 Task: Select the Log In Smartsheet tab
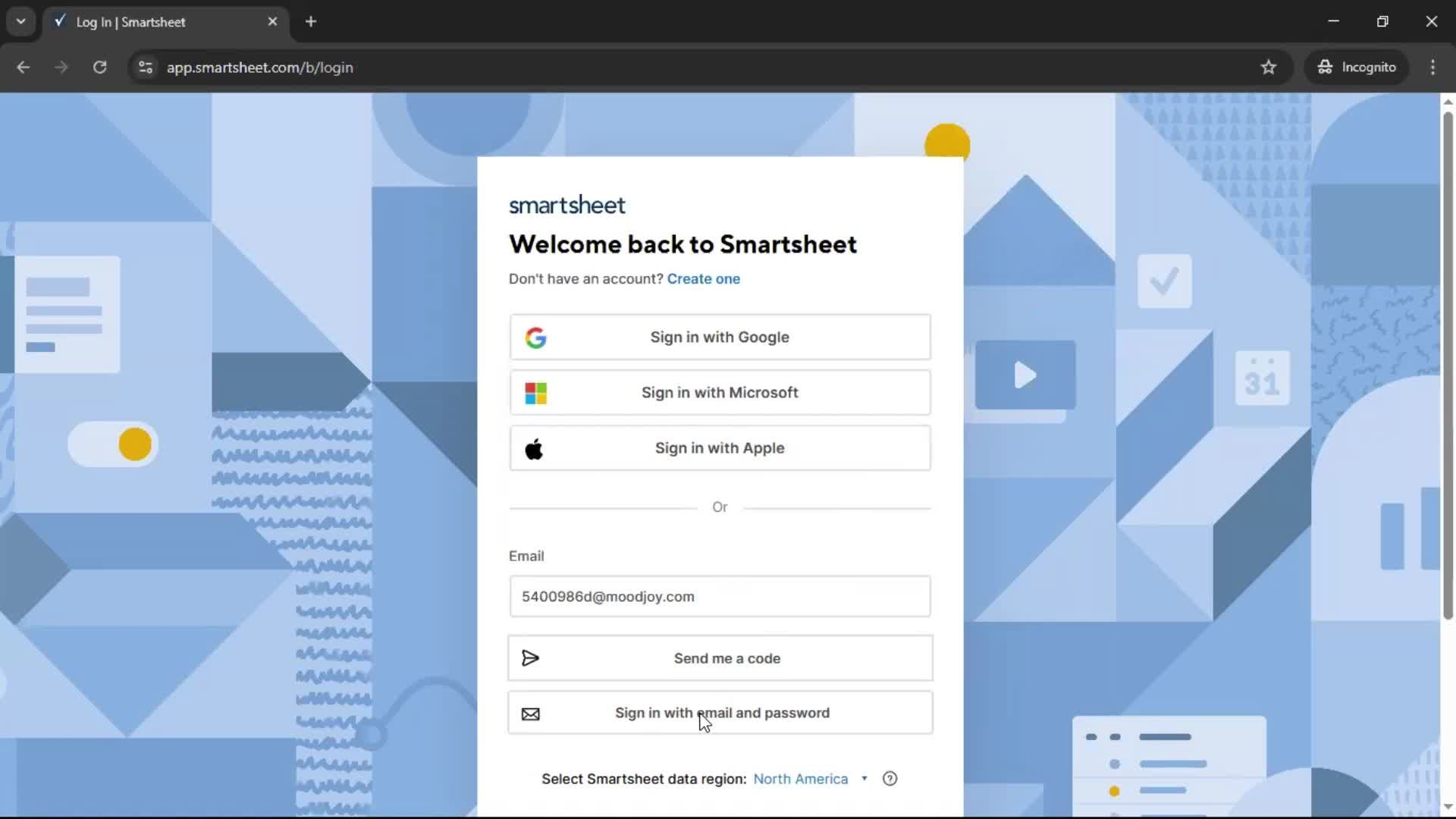152,22
